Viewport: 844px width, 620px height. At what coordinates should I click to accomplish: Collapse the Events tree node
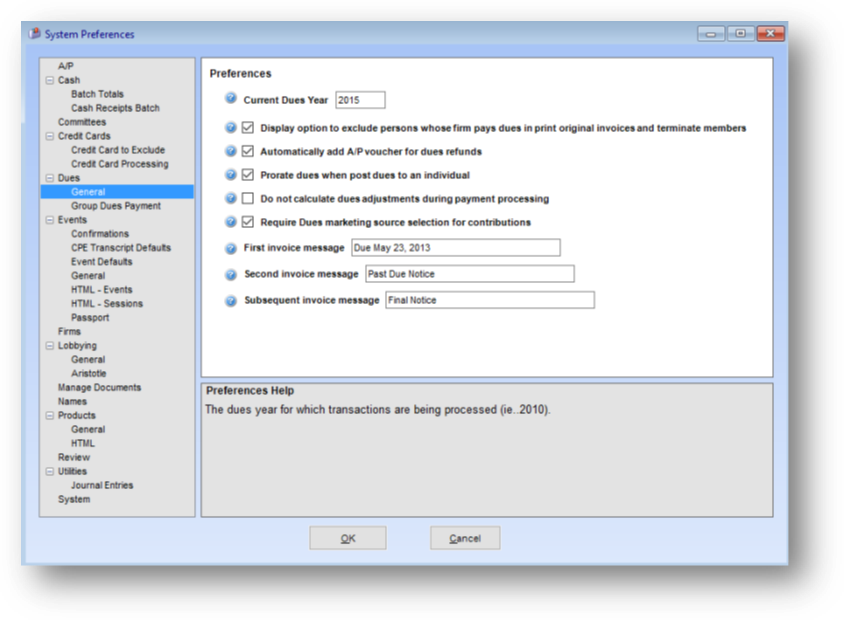click(50, 220)
